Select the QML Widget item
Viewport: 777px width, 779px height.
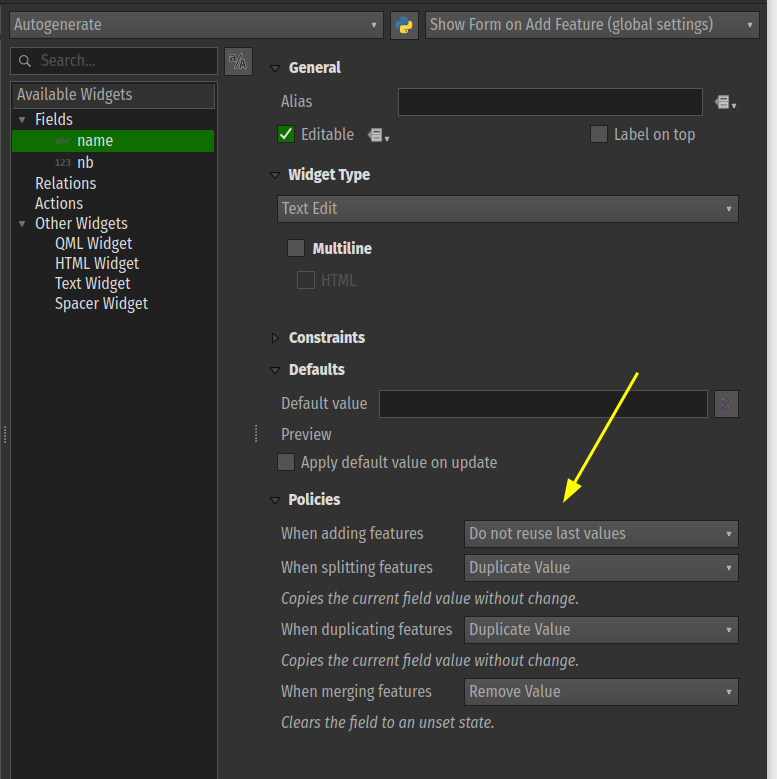pyautogui.click(x=93, y=243)
